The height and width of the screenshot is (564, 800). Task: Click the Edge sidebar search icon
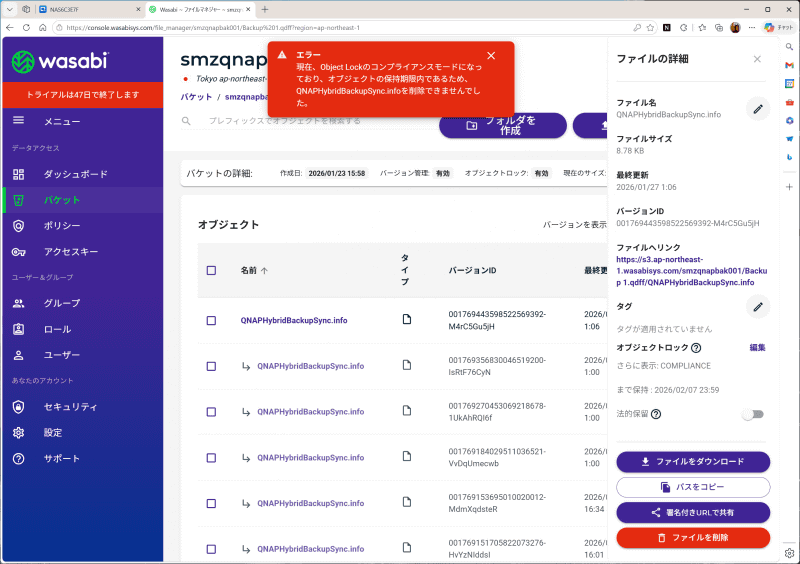(789, 47)
